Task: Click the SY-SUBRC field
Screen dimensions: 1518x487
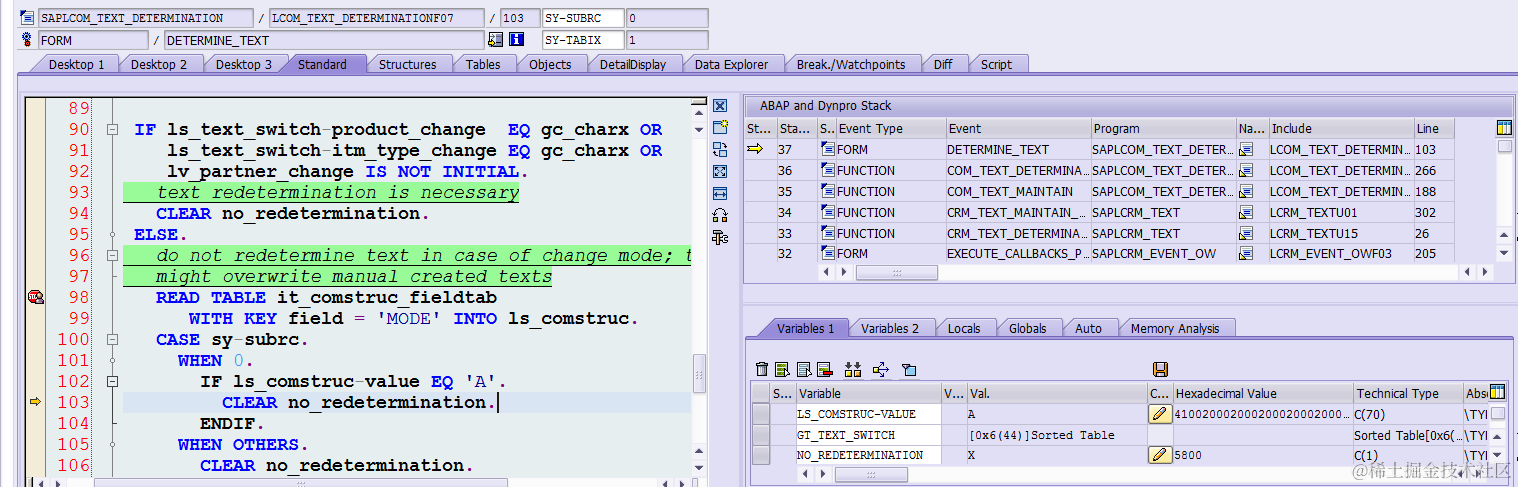Action: click(583, 18)
